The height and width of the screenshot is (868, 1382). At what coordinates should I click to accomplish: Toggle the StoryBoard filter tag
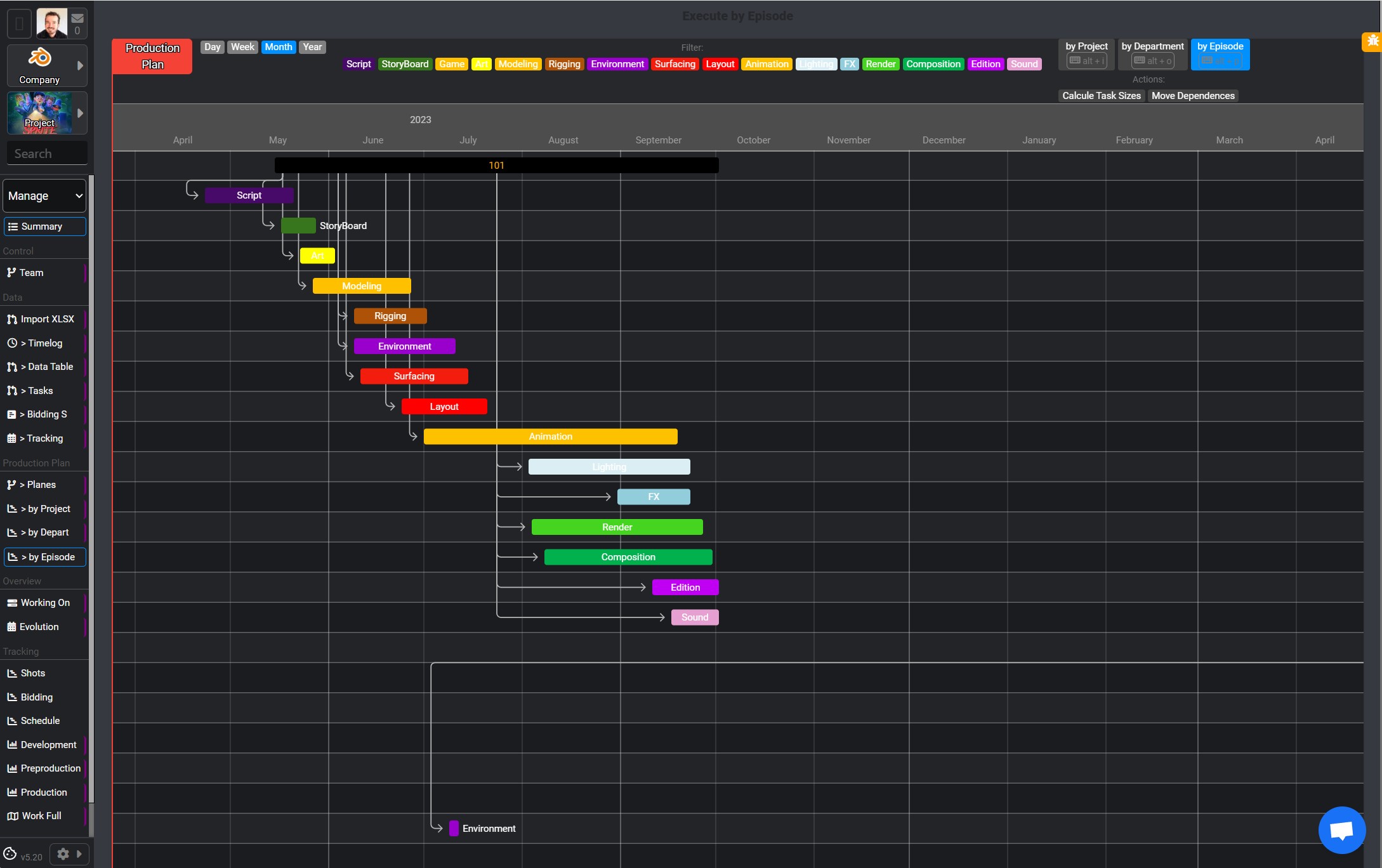coord(405,64)
